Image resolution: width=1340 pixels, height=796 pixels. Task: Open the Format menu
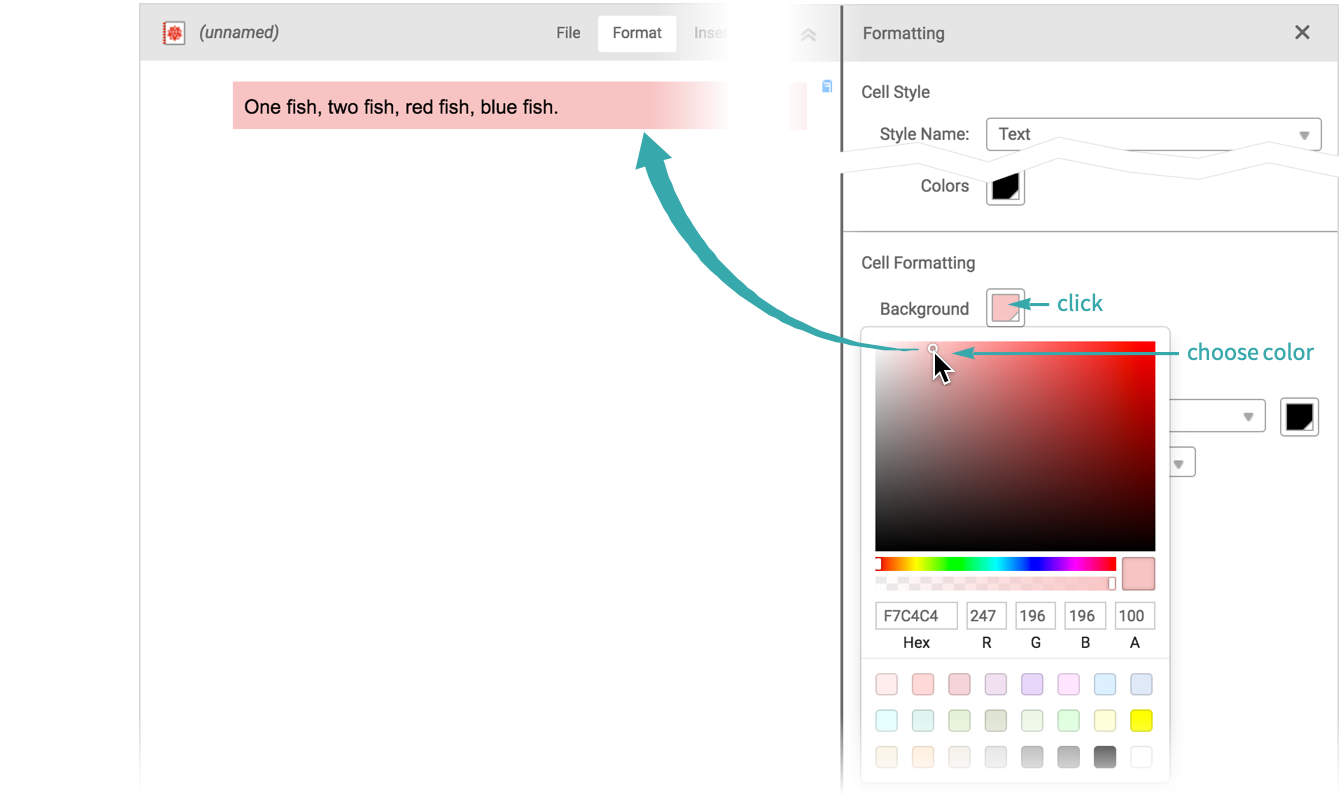point(637,33)
